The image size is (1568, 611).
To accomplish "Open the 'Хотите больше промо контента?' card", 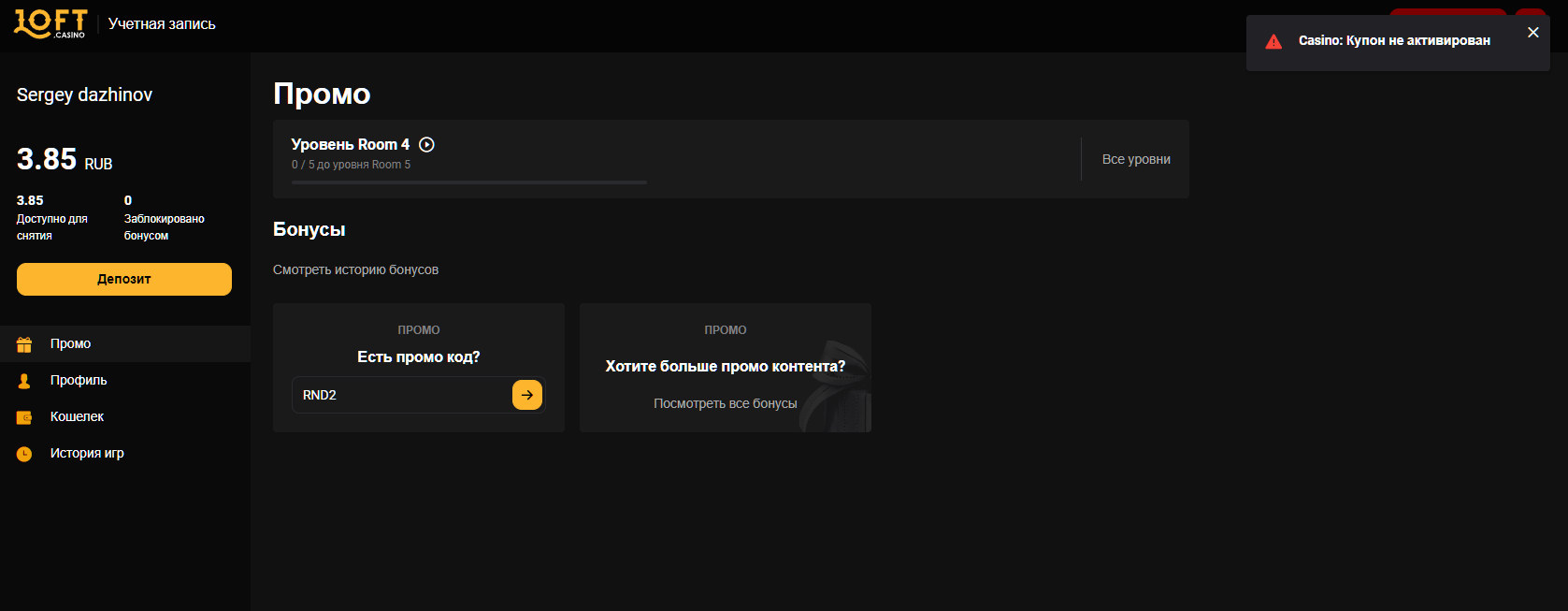I will pyautogui.click(x=725, y=366).
